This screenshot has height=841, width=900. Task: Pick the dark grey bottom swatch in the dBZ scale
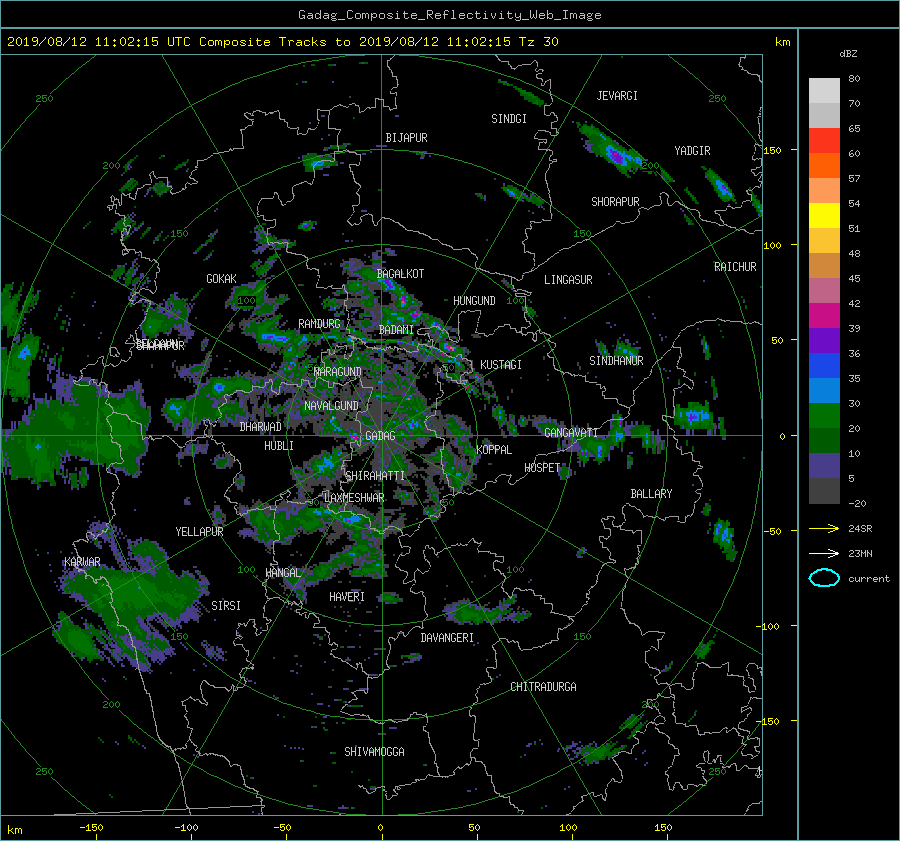pos(824,491)
